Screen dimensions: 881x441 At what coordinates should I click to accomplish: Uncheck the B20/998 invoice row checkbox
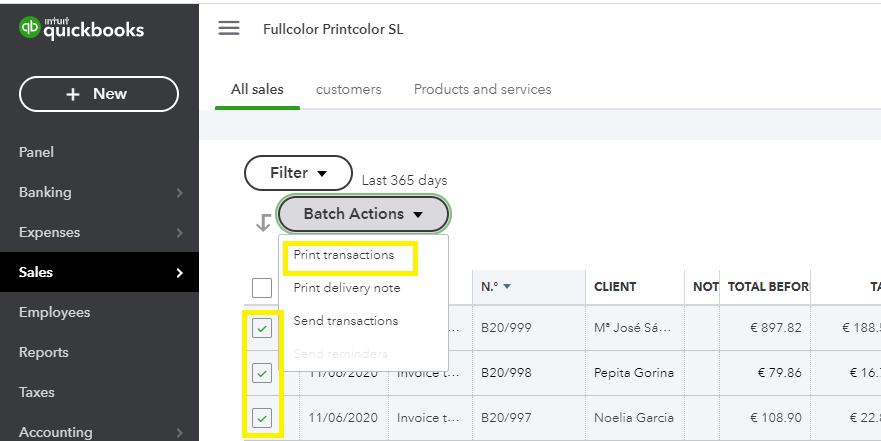tap(262, 373)
